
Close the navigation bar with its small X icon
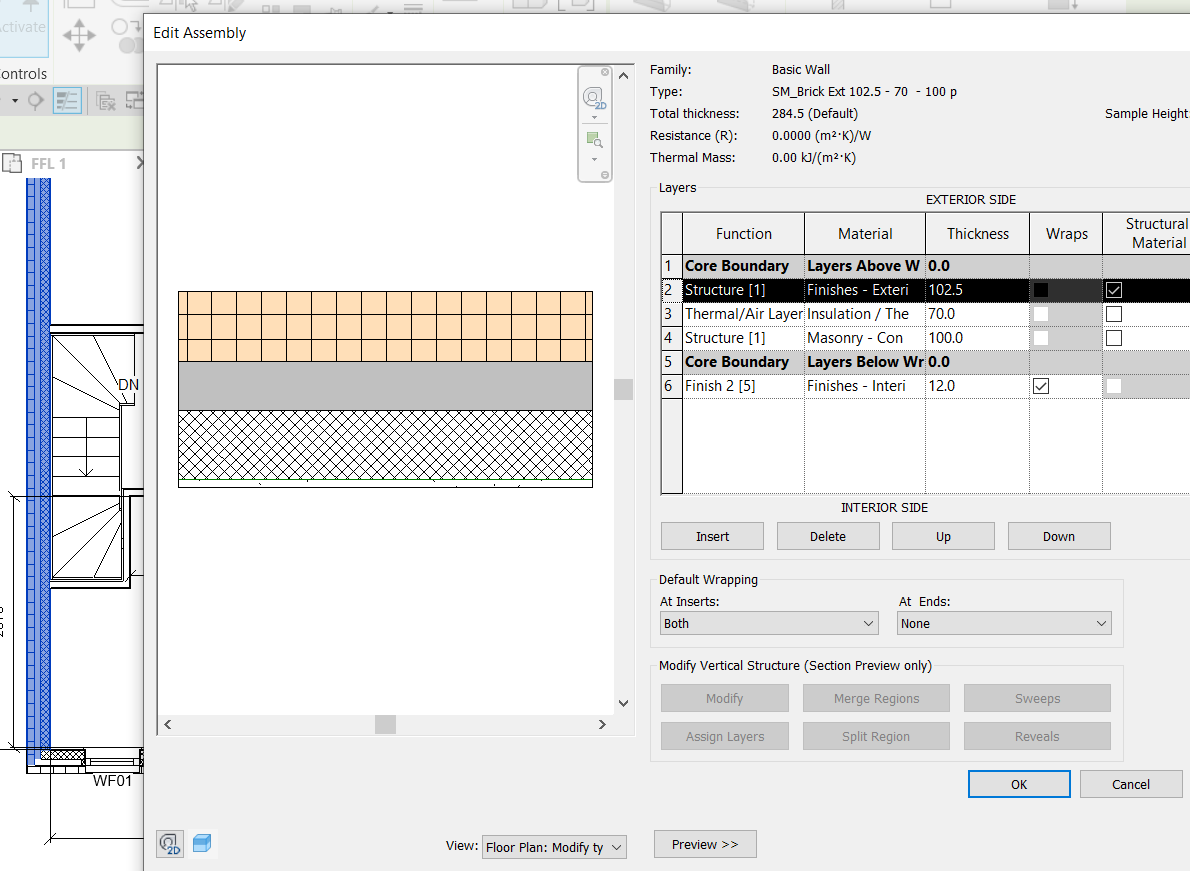pos(605,72)
